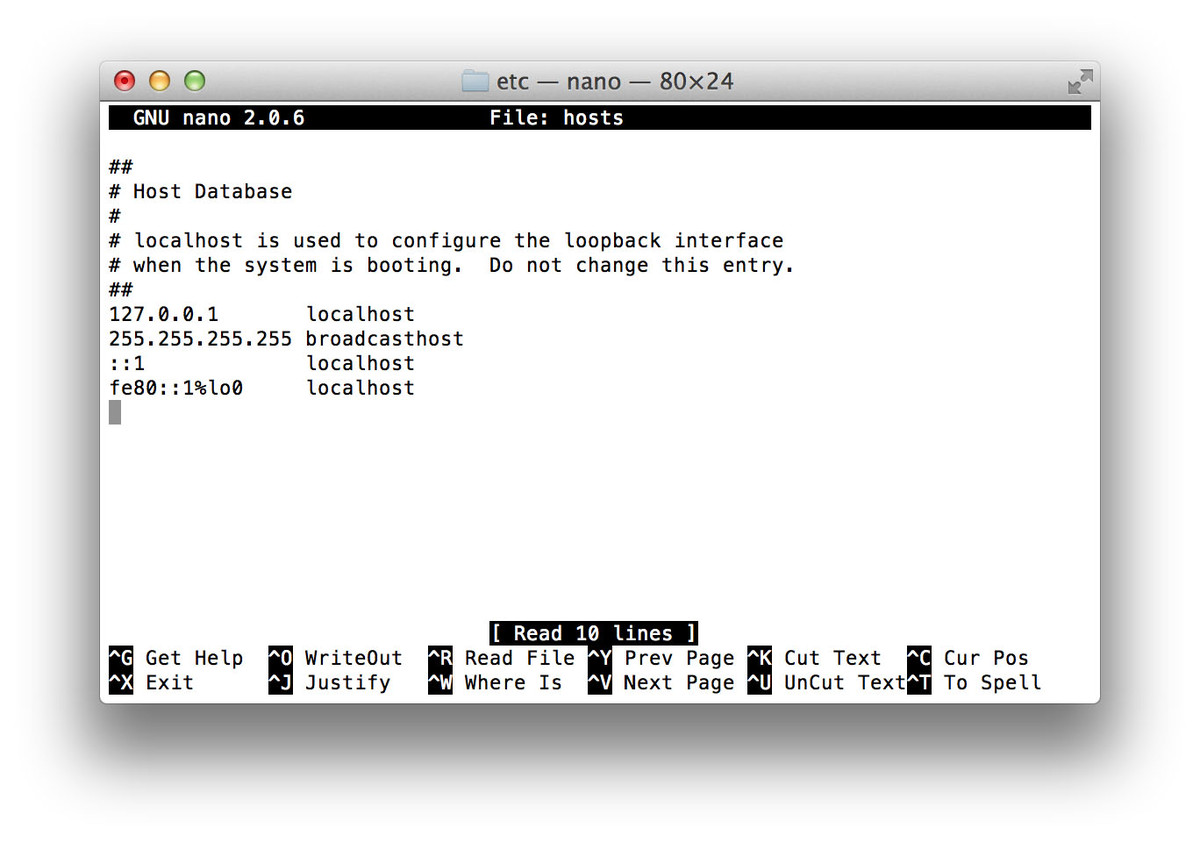Close the terminal window with red button
The image size is (1200, 842).
pyautogui.click(x=125, y=81)
